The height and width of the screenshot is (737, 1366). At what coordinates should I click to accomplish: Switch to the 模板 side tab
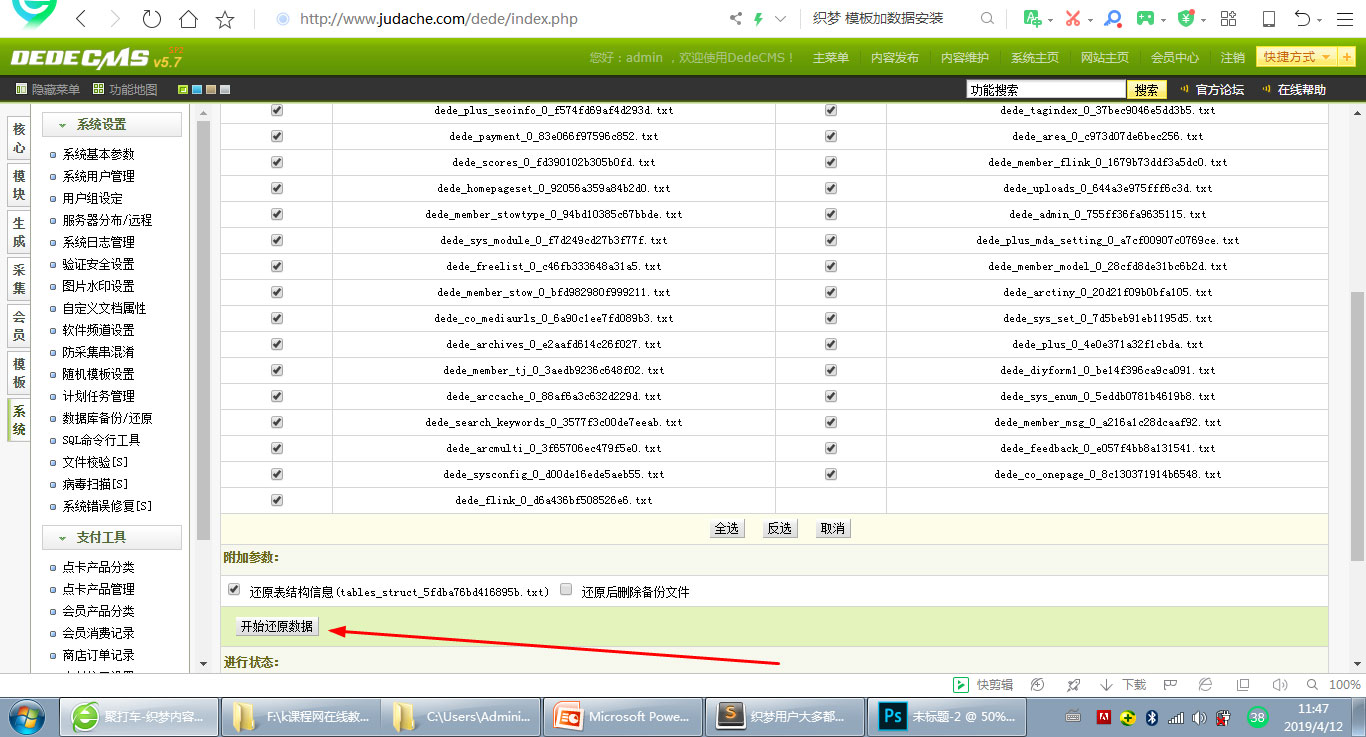[19, 373]
